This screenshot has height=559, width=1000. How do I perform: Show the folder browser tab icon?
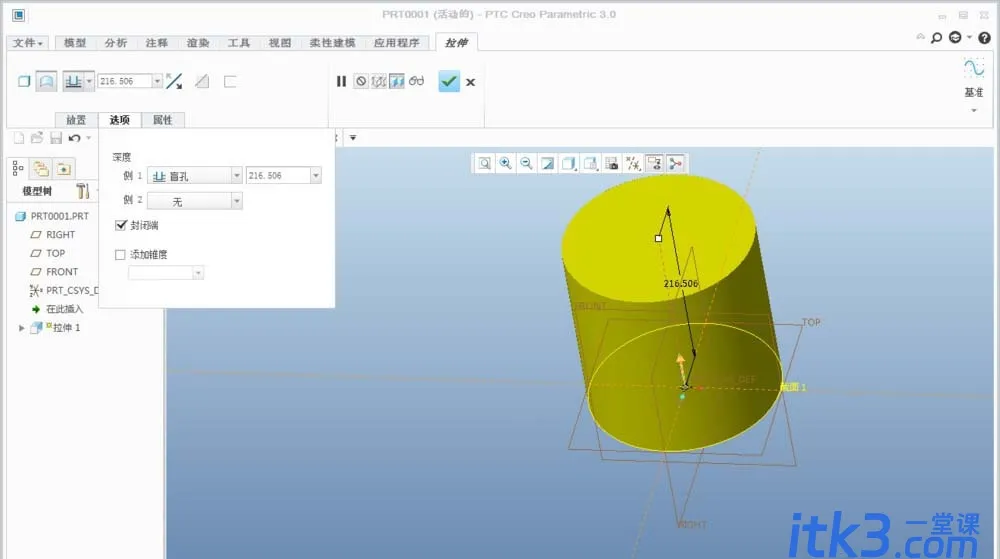click(41, 168)
